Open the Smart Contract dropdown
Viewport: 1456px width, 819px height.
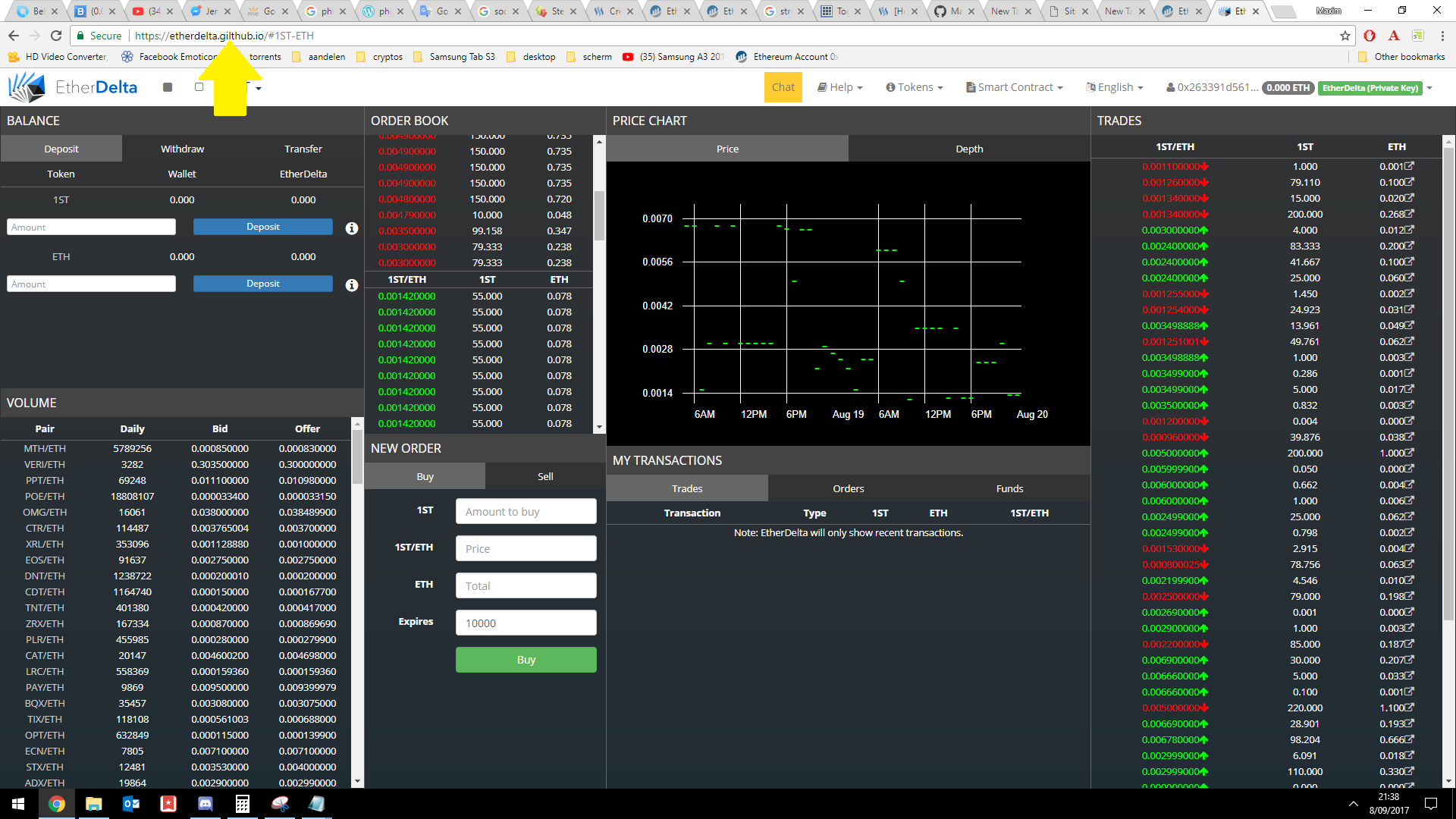click(1015, 87)
